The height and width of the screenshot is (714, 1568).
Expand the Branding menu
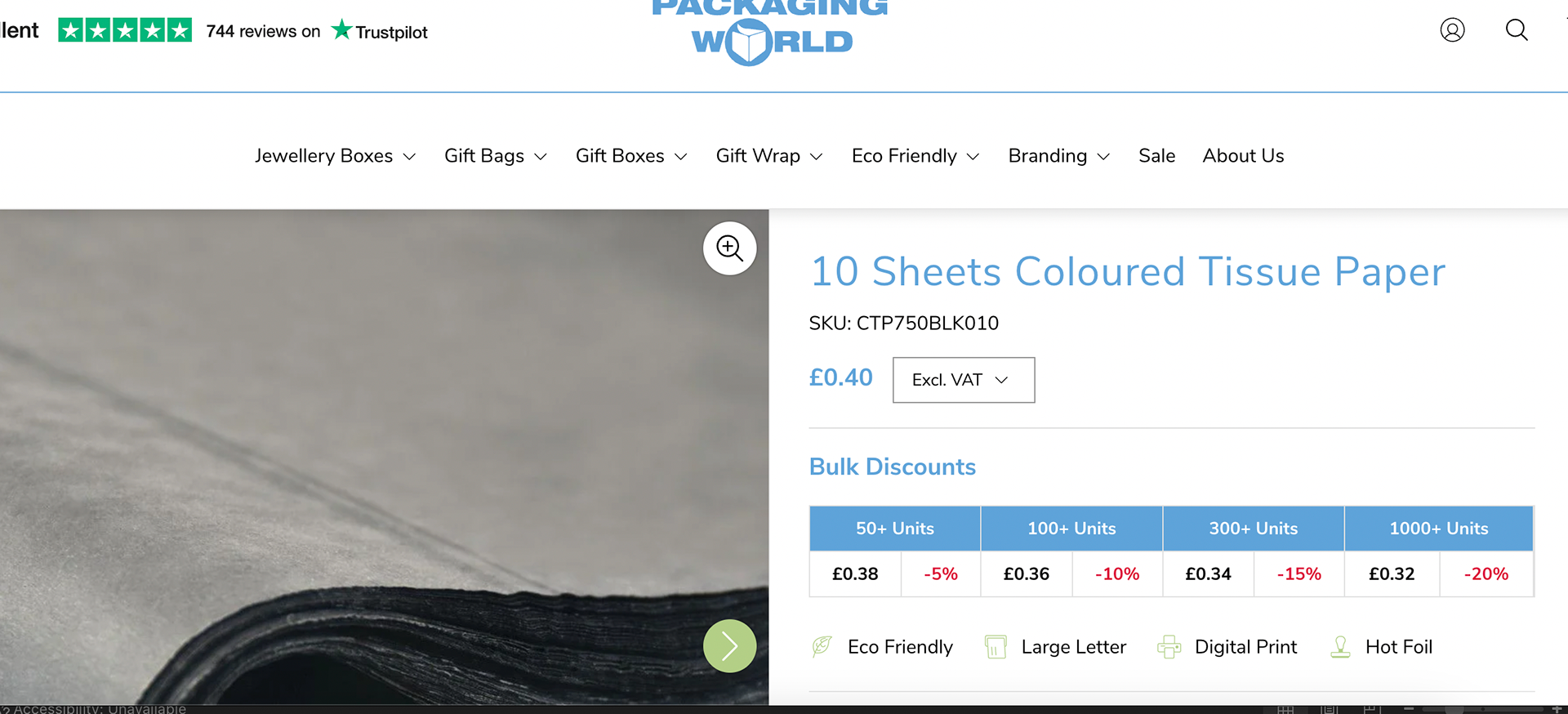[1059, 156]
